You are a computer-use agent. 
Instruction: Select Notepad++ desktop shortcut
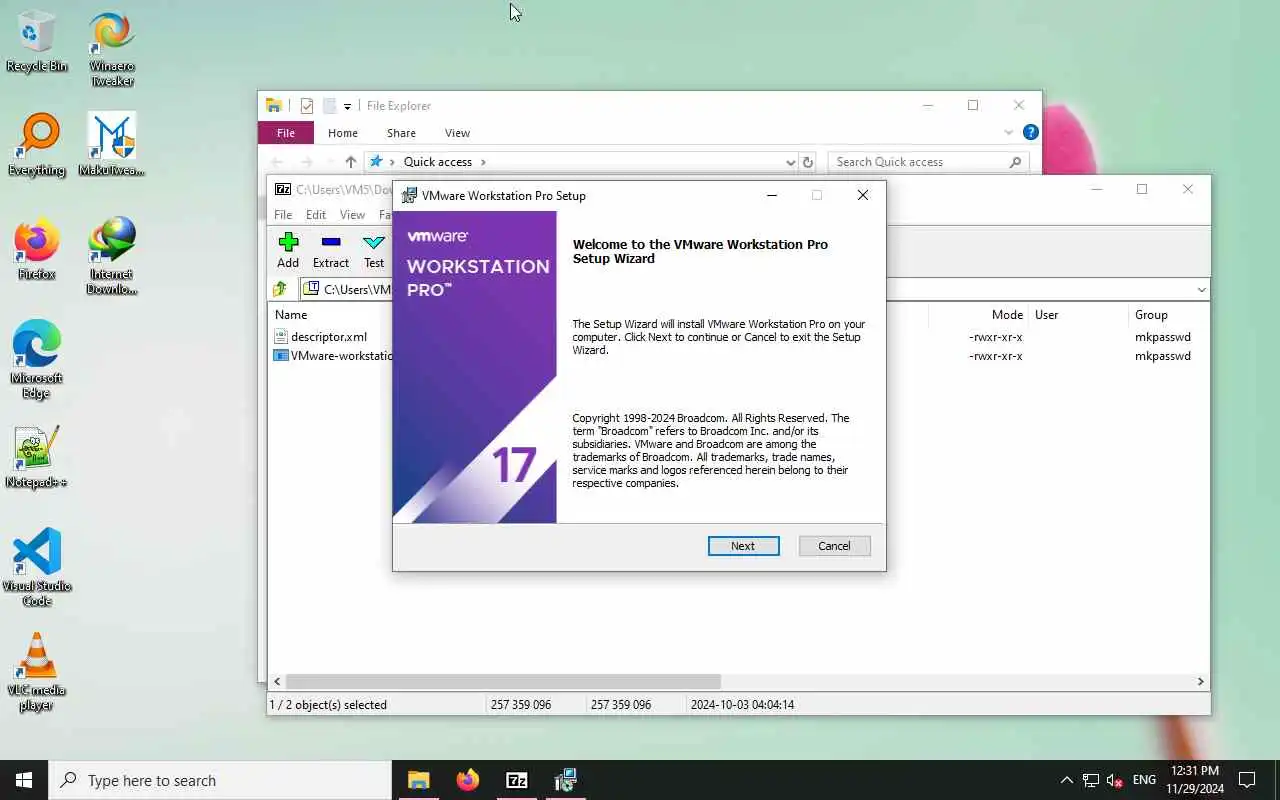37,458
